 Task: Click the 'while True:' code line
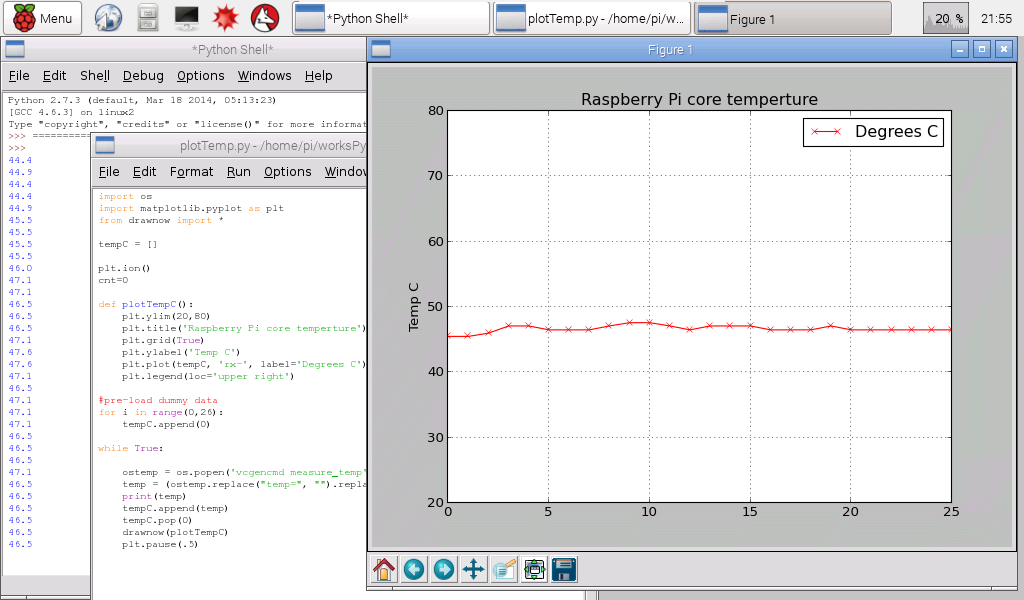(x=131, y=448)
